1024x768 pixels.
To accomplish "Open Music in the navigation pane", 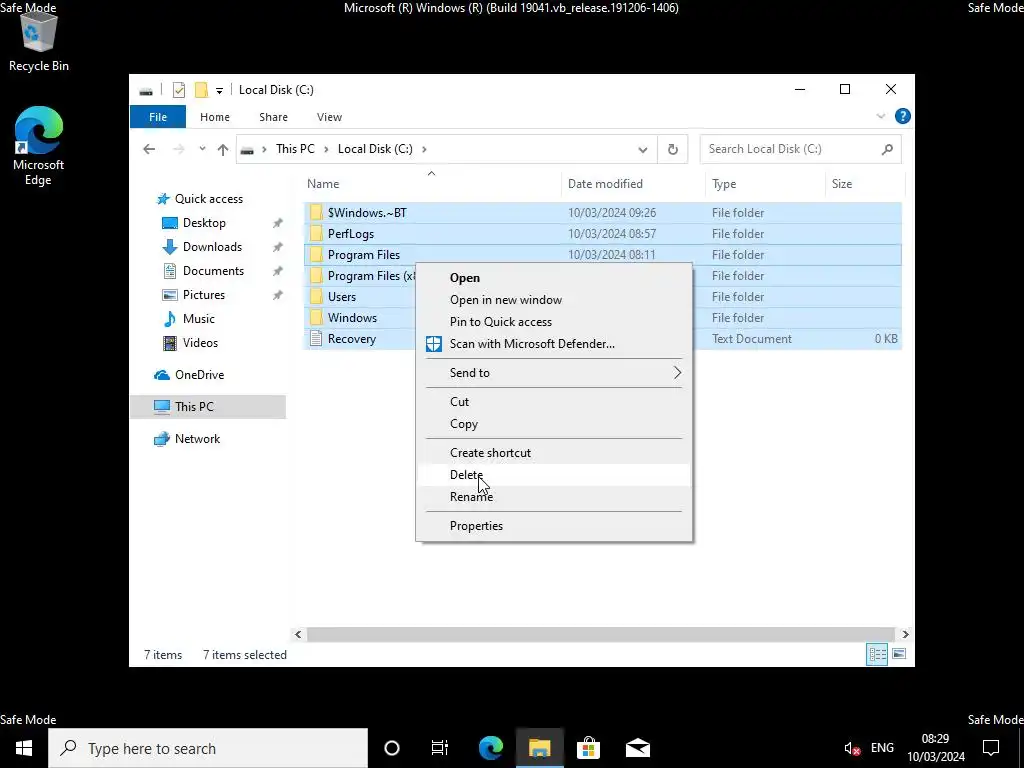I will 199,319.
